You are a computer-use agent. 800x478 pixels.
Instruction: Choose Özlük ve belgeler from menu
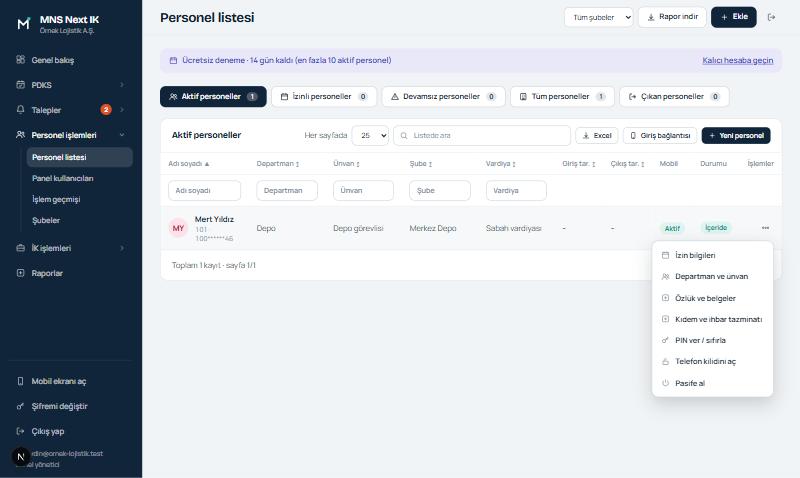click(712, 298)
